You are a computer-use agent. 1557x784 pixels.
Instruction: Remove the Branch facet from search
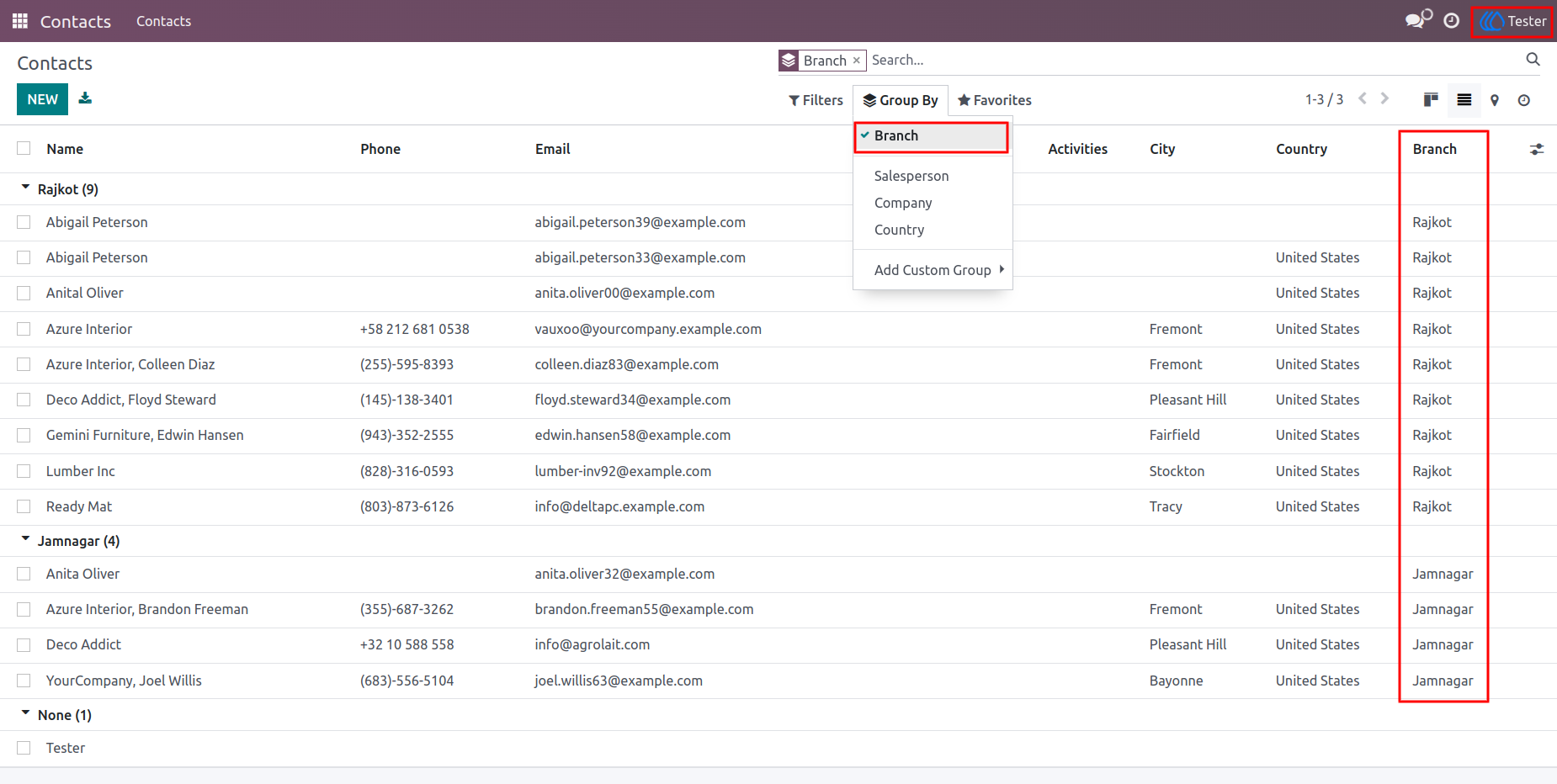857,61
